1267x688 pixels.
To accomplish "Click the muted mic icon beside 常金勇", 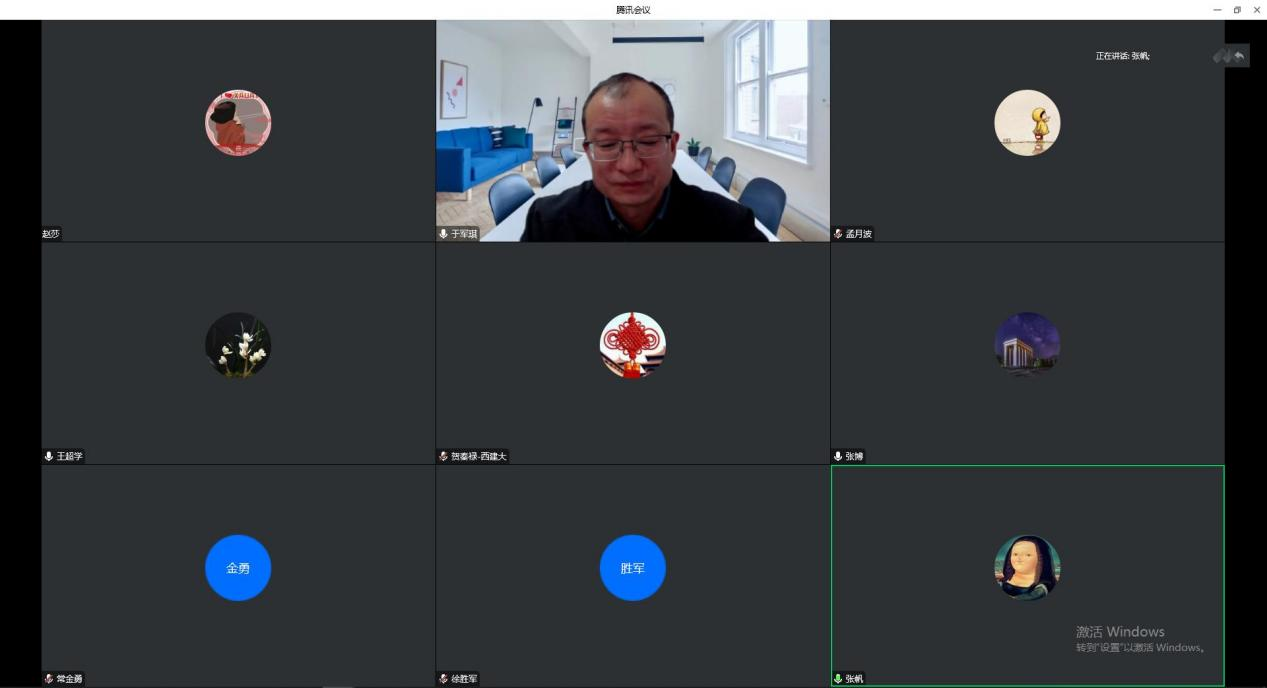I will [49, 679].
